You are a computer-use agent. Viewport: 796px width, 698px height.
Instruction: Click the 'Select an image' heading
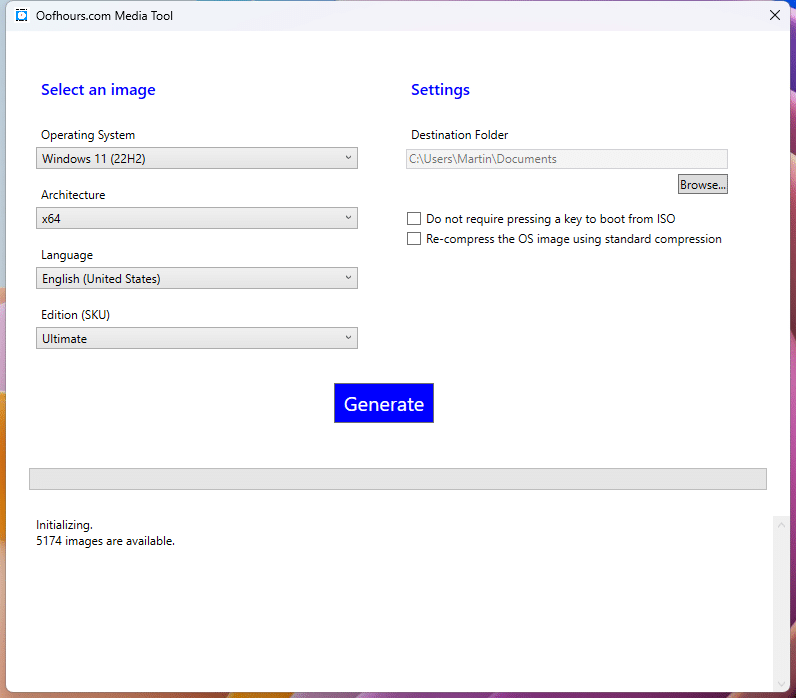click(98, 90)
